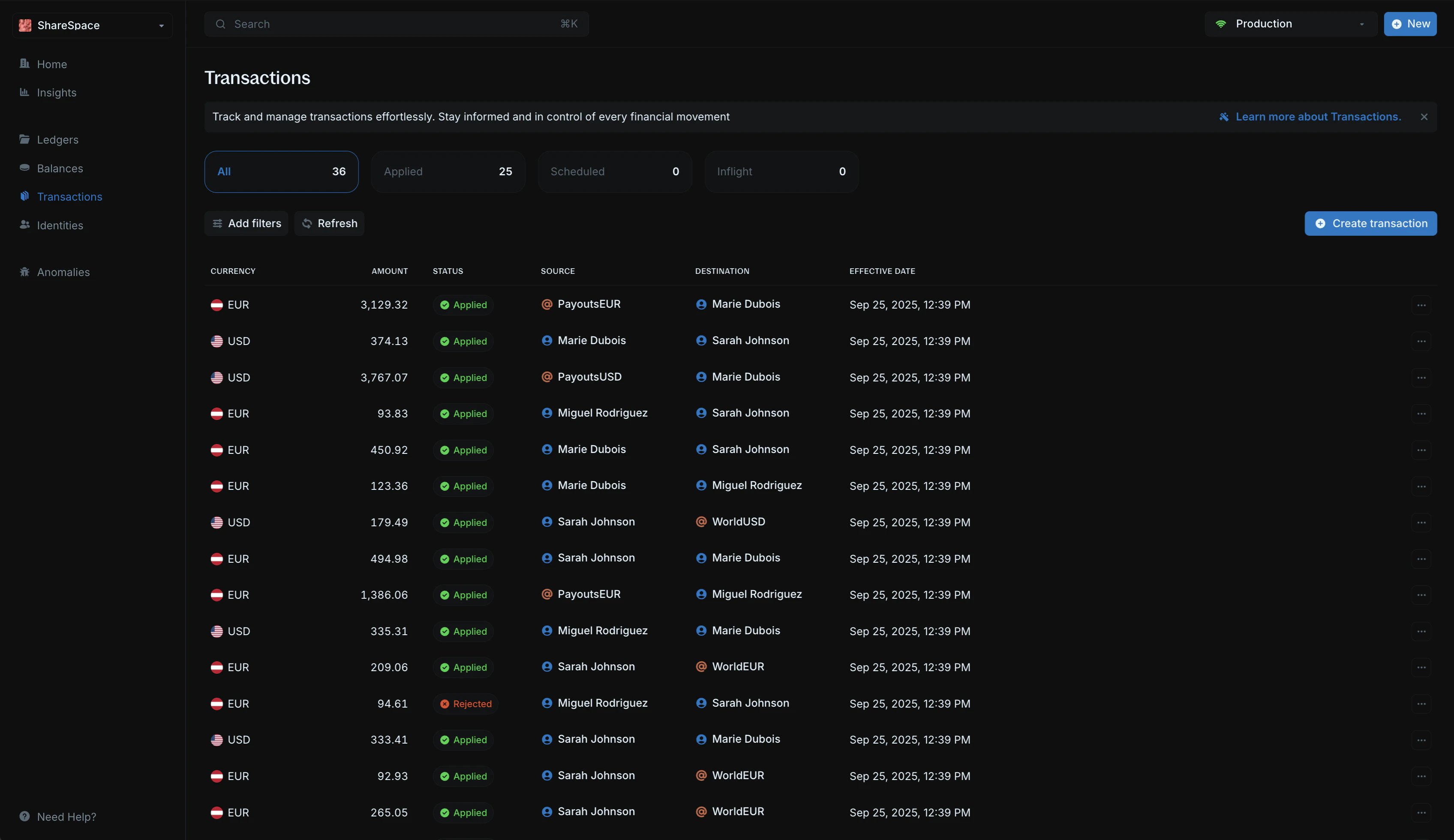Select the Scheduled transactions tab

[615, 171]
